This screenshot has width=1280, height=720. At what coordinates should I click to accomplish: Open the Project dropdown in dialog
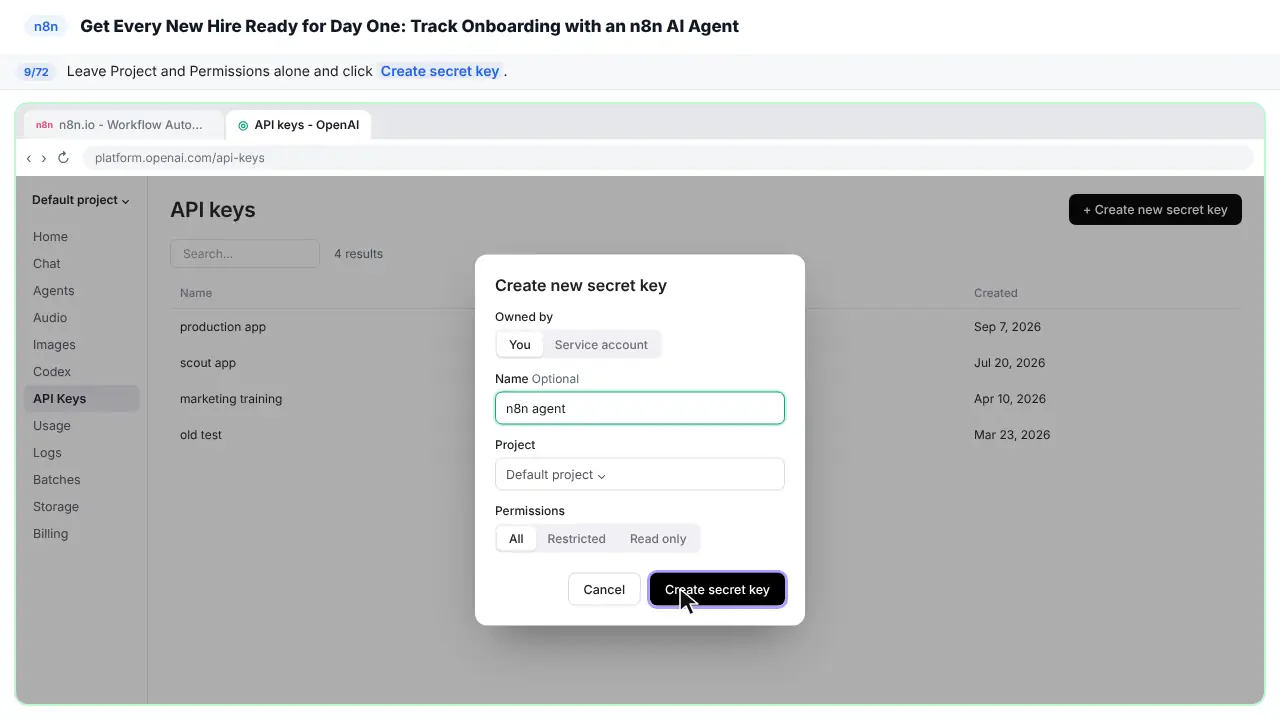640,474
